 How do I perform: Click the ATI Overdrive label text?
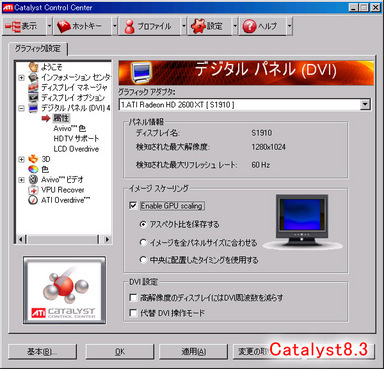click(65, 200)
